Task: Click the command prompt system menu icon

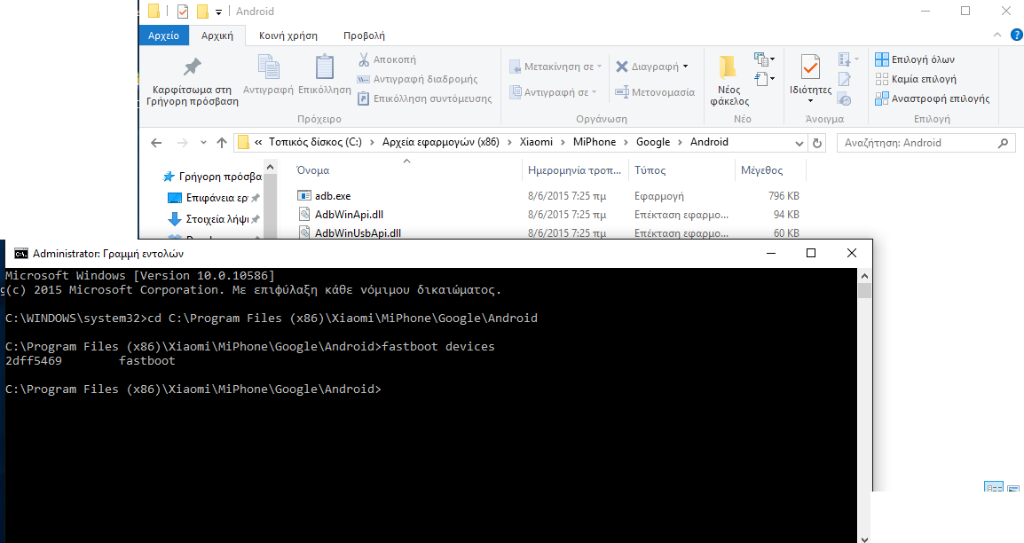Action: [x=21, y=254]
